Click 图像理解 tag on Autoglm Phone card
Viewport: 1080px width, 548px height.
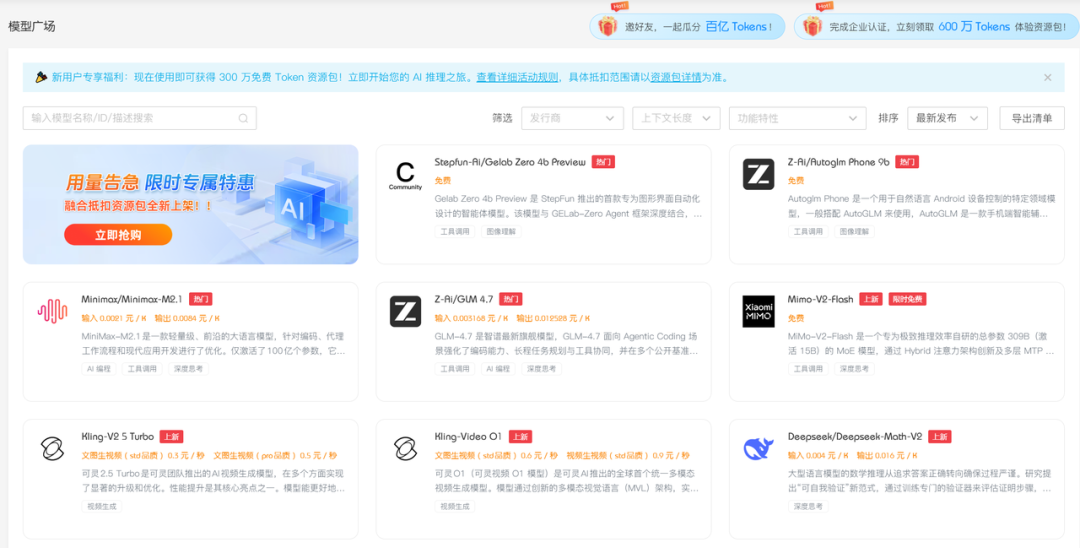pos(854,231)
